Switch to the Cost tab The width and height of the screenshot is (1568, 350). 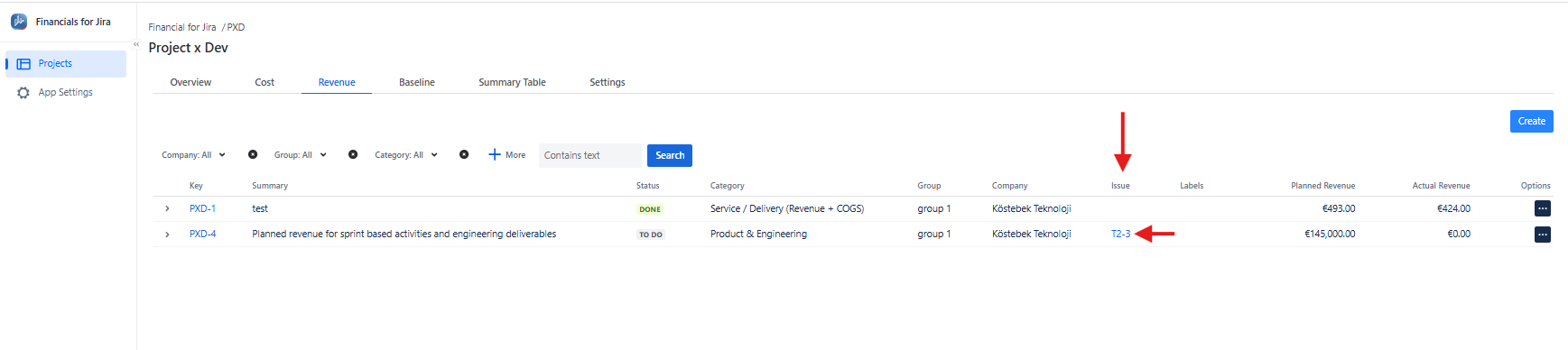(x=264, y=82)
